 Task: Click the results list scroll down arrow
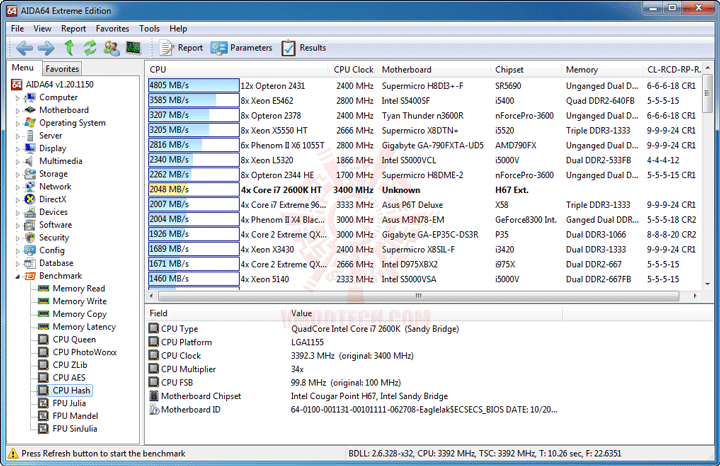coord(708,284)
